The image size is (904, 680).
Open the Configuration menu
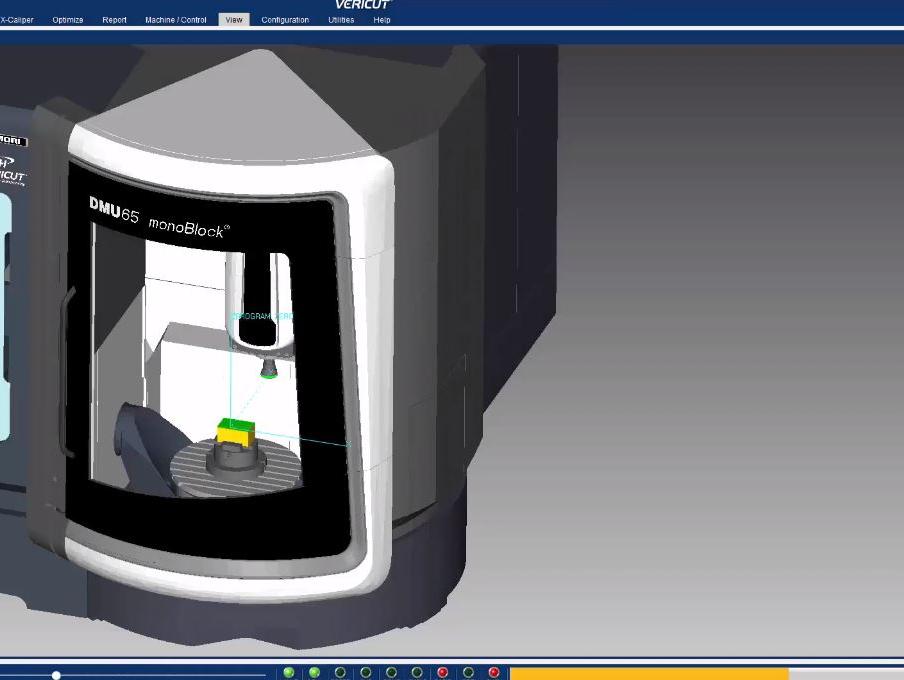click(x=285, y=20)
